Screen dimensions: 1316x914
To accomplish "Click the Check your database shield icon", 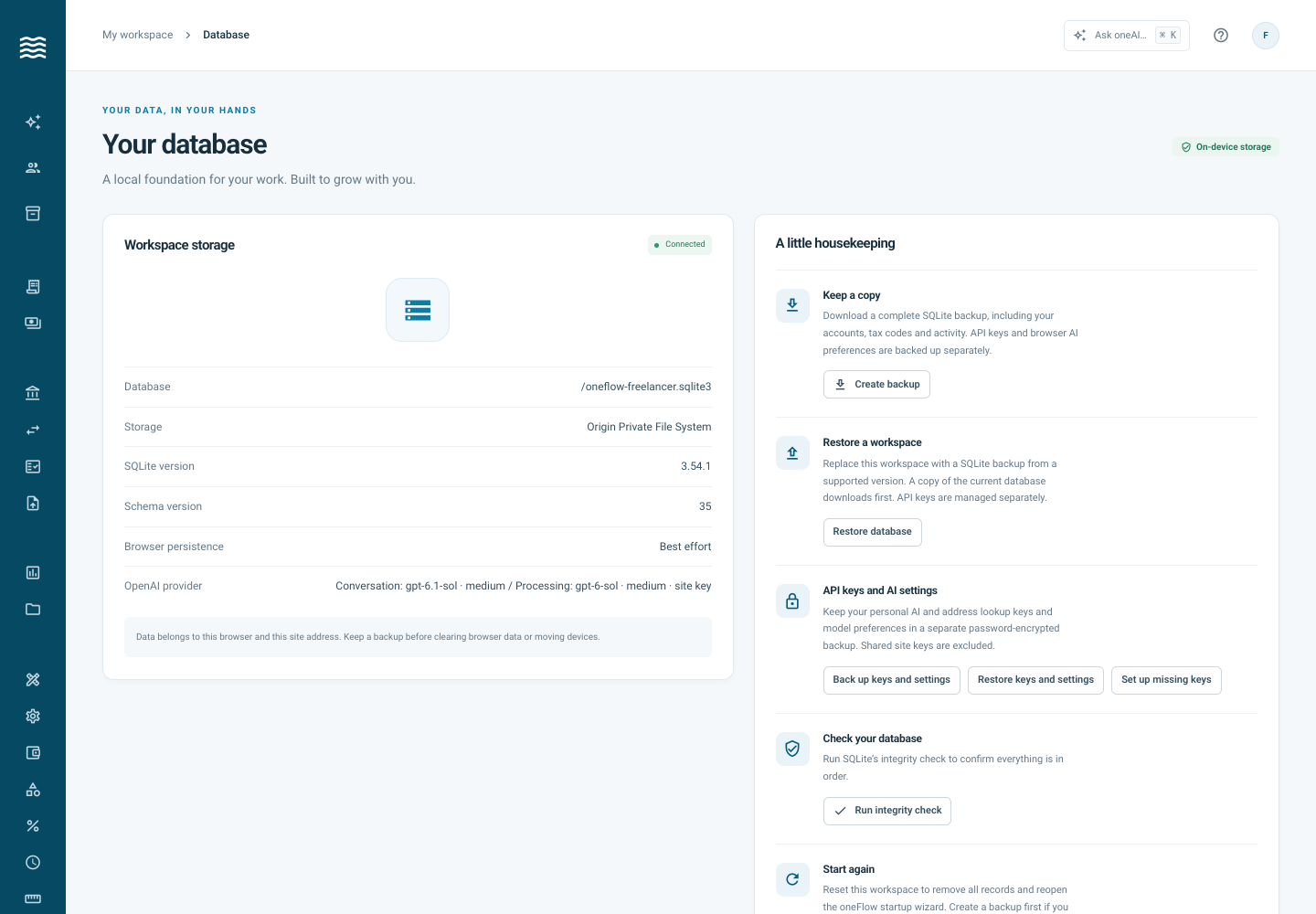I will tap(792, 749).
